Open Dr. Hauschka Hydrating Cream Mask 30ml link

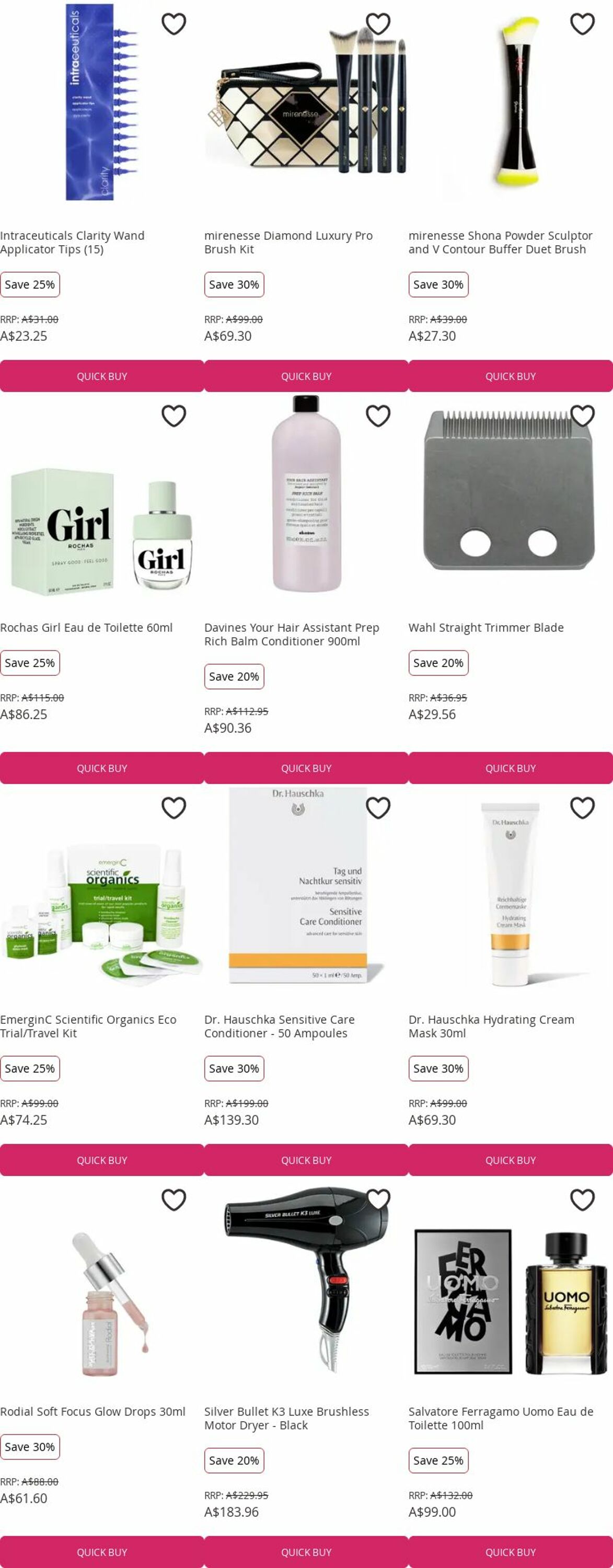[491, 1027]
